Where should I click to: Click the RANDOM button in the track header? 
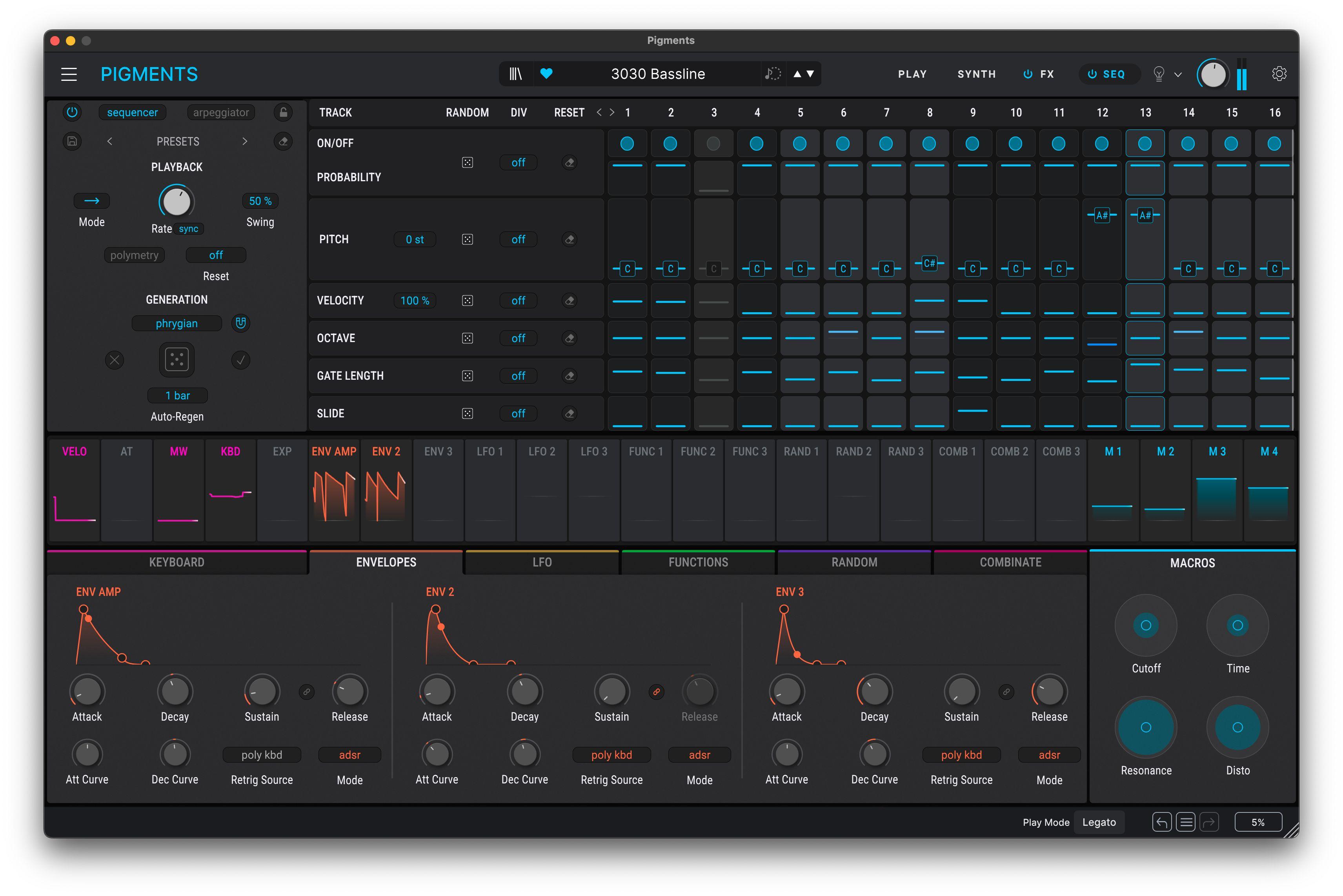[467, 112]
